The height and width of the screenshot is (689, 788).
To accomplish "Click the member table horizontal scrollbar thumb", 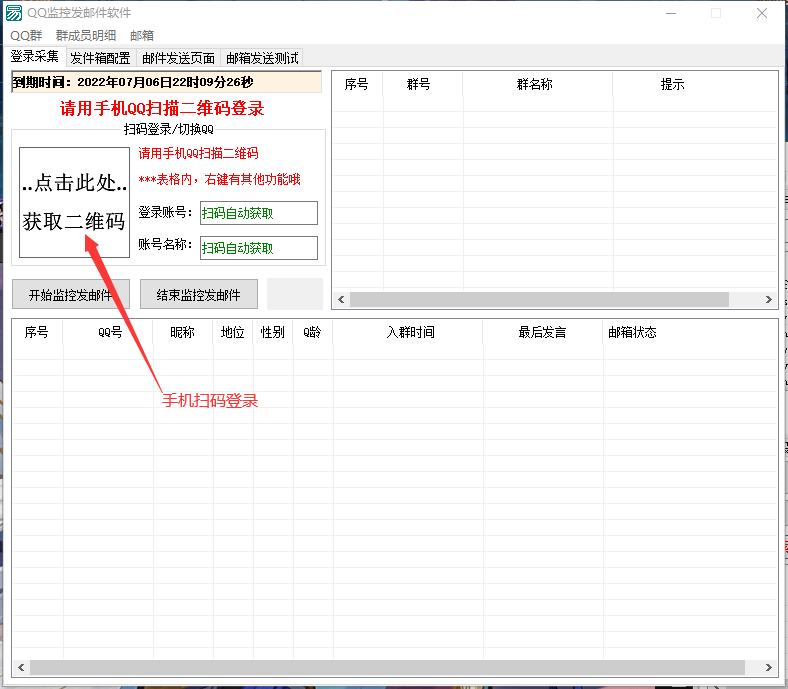I will (x=387, y=667).
